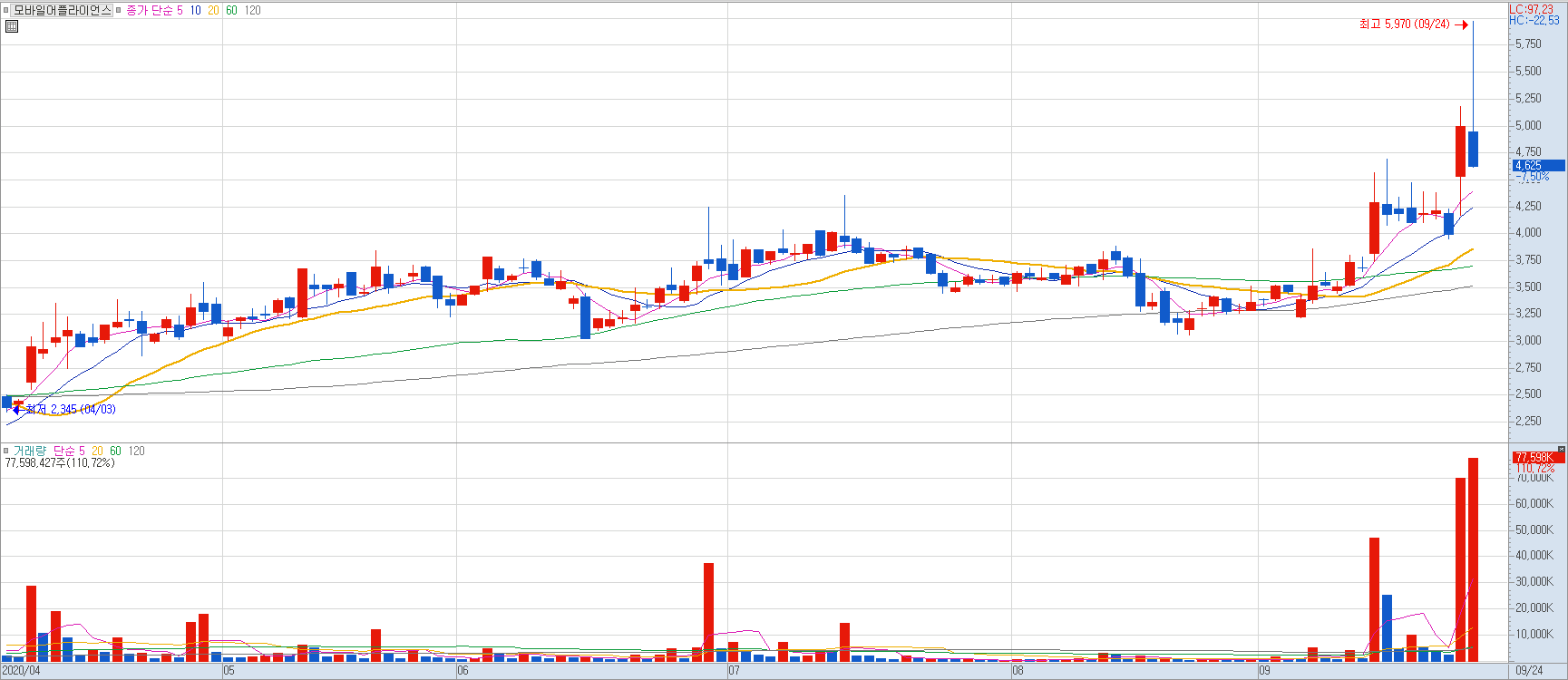Click the 최저 2,345 (04/03) low annotation
The height and width of the screenshot is (680, 1568).
71,410
